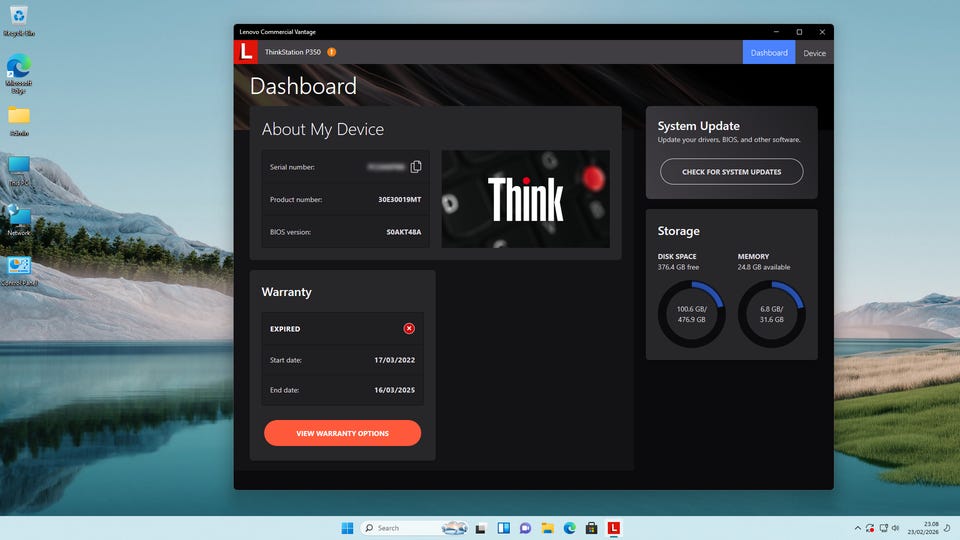This screenshot has width=960, height=540.
Task: Open Lenovo Vantage from the taskbar
Action: (x=614, y=528)
